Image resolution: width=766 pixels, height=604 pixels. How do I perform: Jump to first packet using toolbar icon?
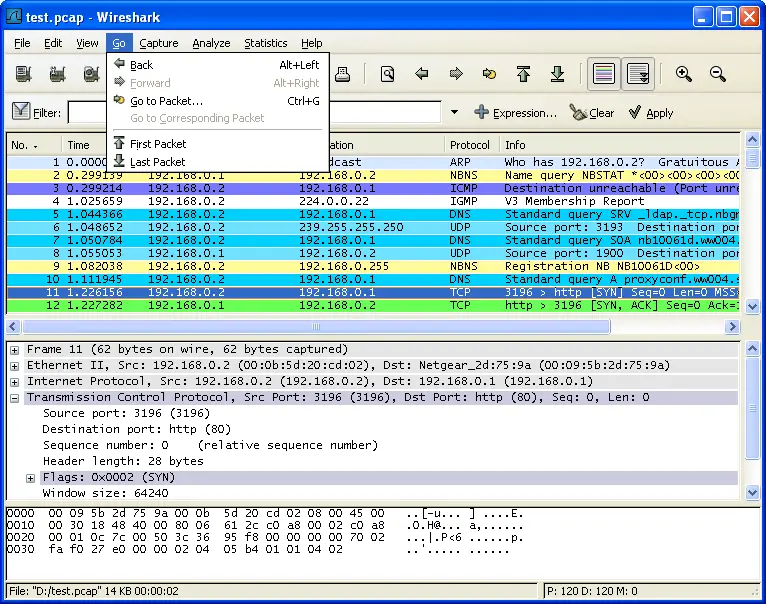click(x=523, y=74)
